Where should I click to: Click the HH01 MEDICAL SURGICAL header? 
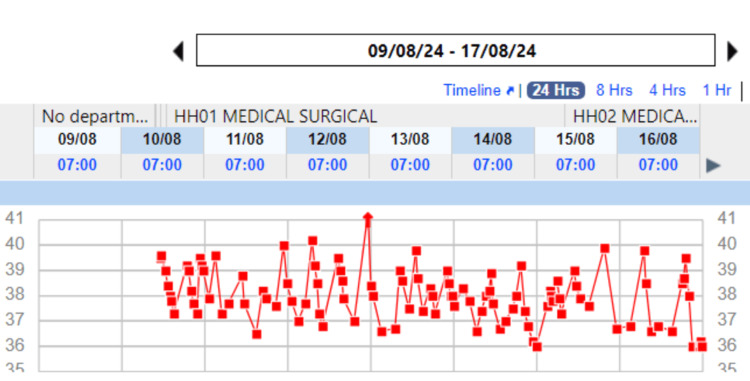[x=365, y=116]
